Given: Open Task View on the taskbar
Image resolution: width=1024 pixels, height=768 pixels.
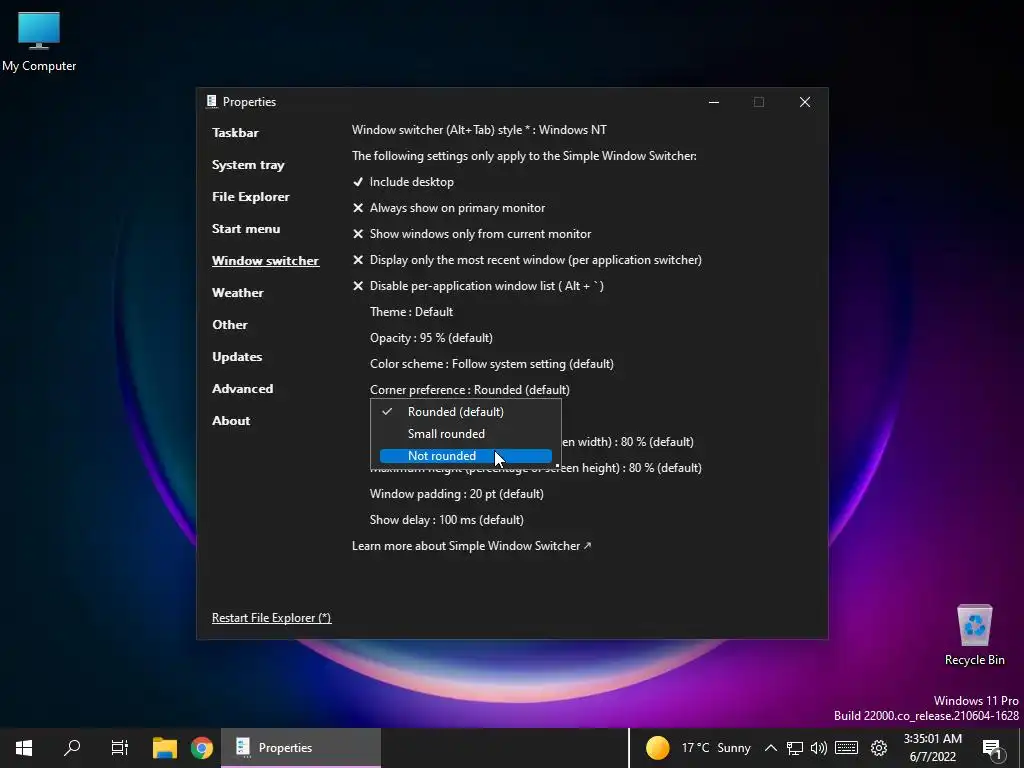Looking at the screenshot, I should pyautogui.click(x=120, y=748).
